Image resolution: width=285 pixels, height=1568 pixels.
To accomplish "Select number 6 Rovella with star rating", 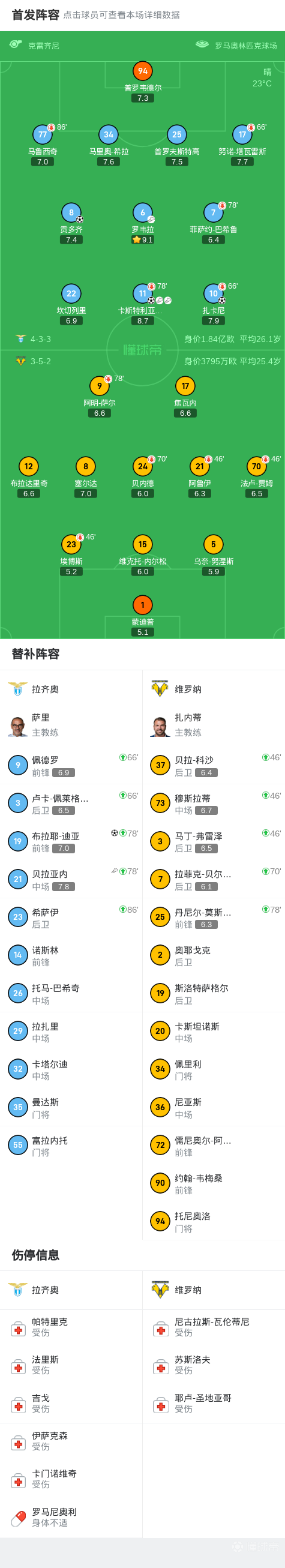I will 143,212.
